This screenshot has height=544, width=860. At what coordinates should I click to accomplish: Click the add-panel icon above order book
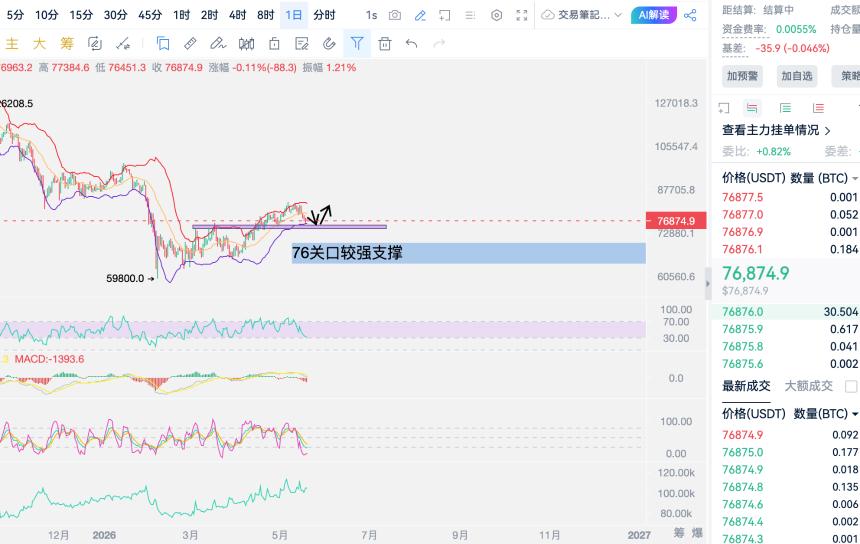point(724,108)
